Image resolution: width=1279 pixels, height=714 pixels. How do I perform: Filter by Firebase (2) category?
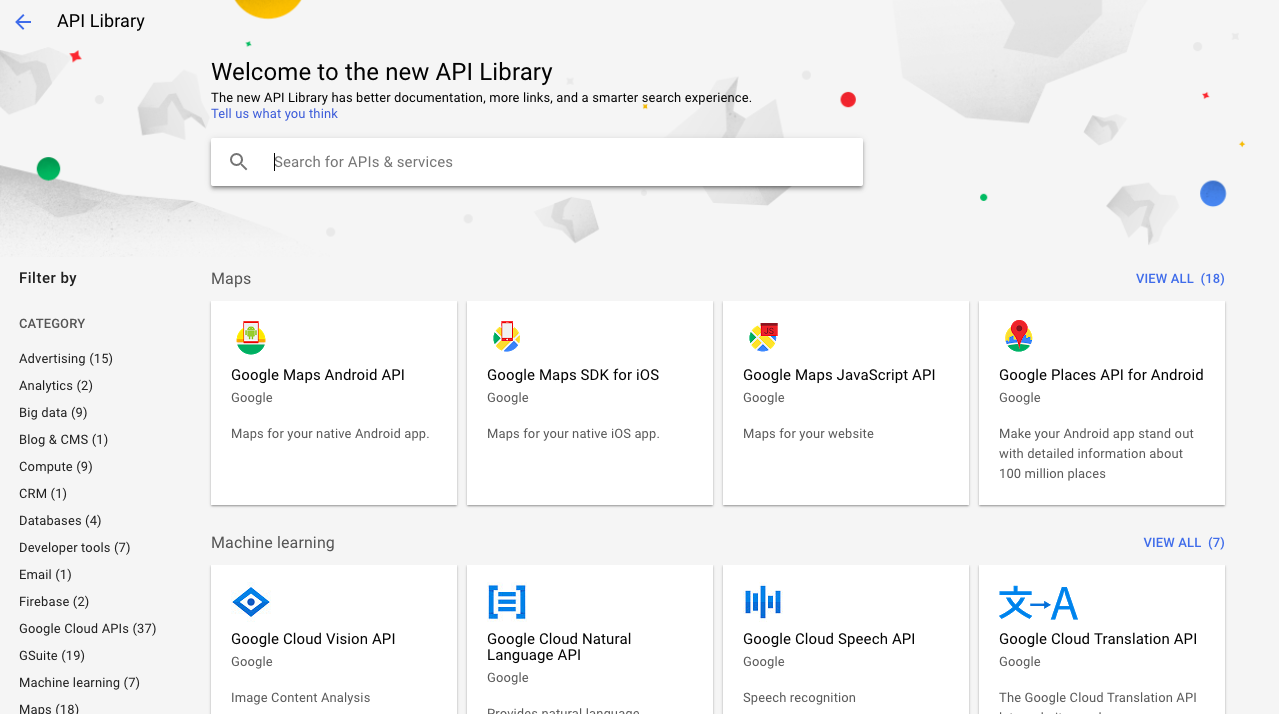54,602
